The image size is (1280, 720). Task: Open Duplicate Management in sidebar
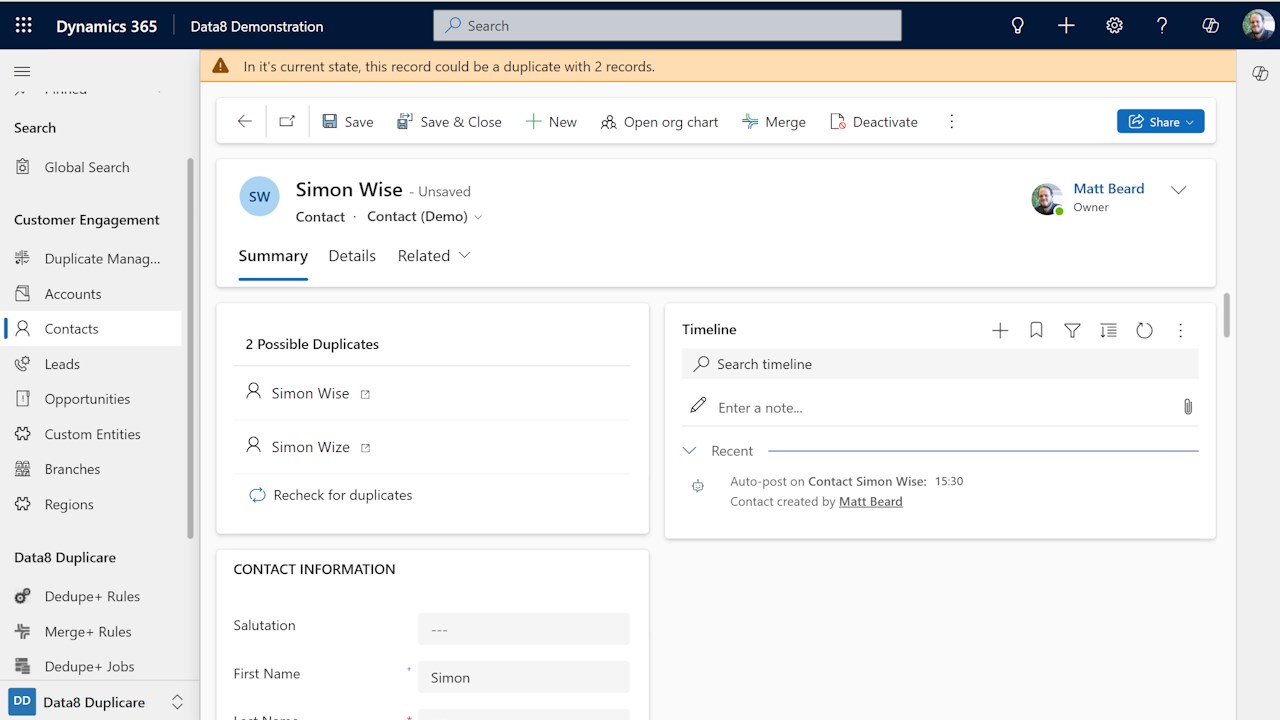[93, 259]
